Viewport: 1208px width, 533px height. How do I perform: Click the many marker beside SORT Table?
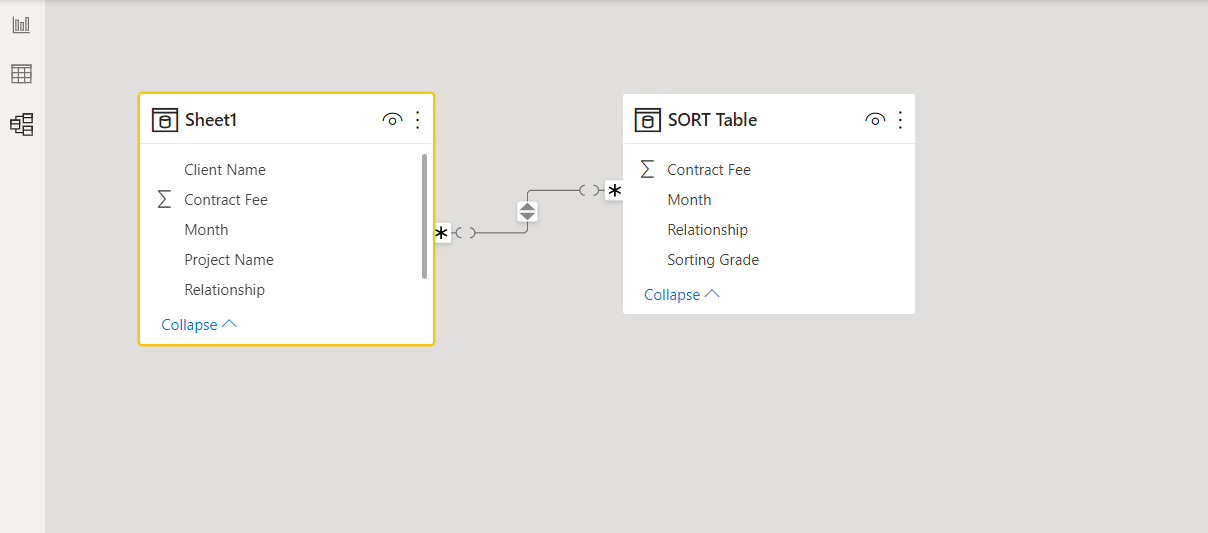[x=614, y=191]
